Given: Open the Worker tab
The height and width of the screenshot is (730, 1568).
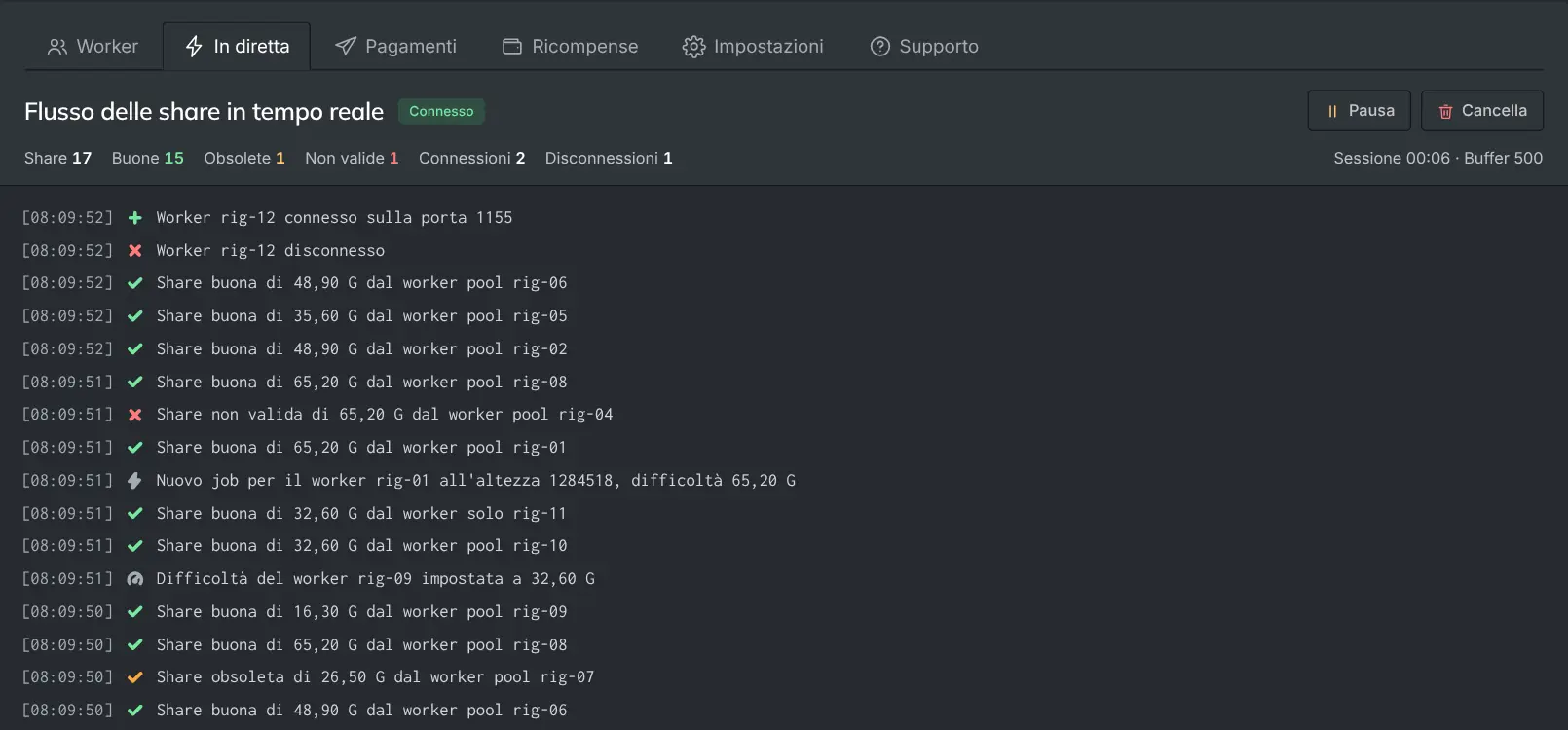Looking at the screenshot, I should click(x=93, y=47).
